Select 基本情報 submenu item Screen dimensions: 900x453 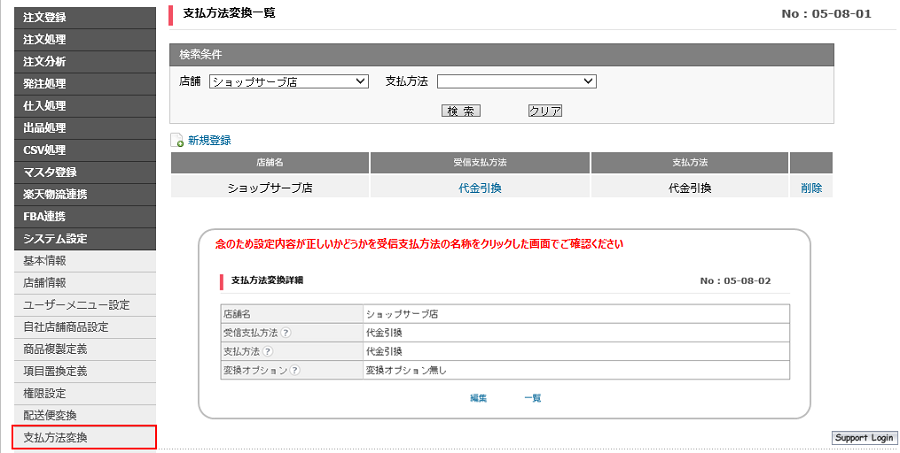tap(85, 261)
